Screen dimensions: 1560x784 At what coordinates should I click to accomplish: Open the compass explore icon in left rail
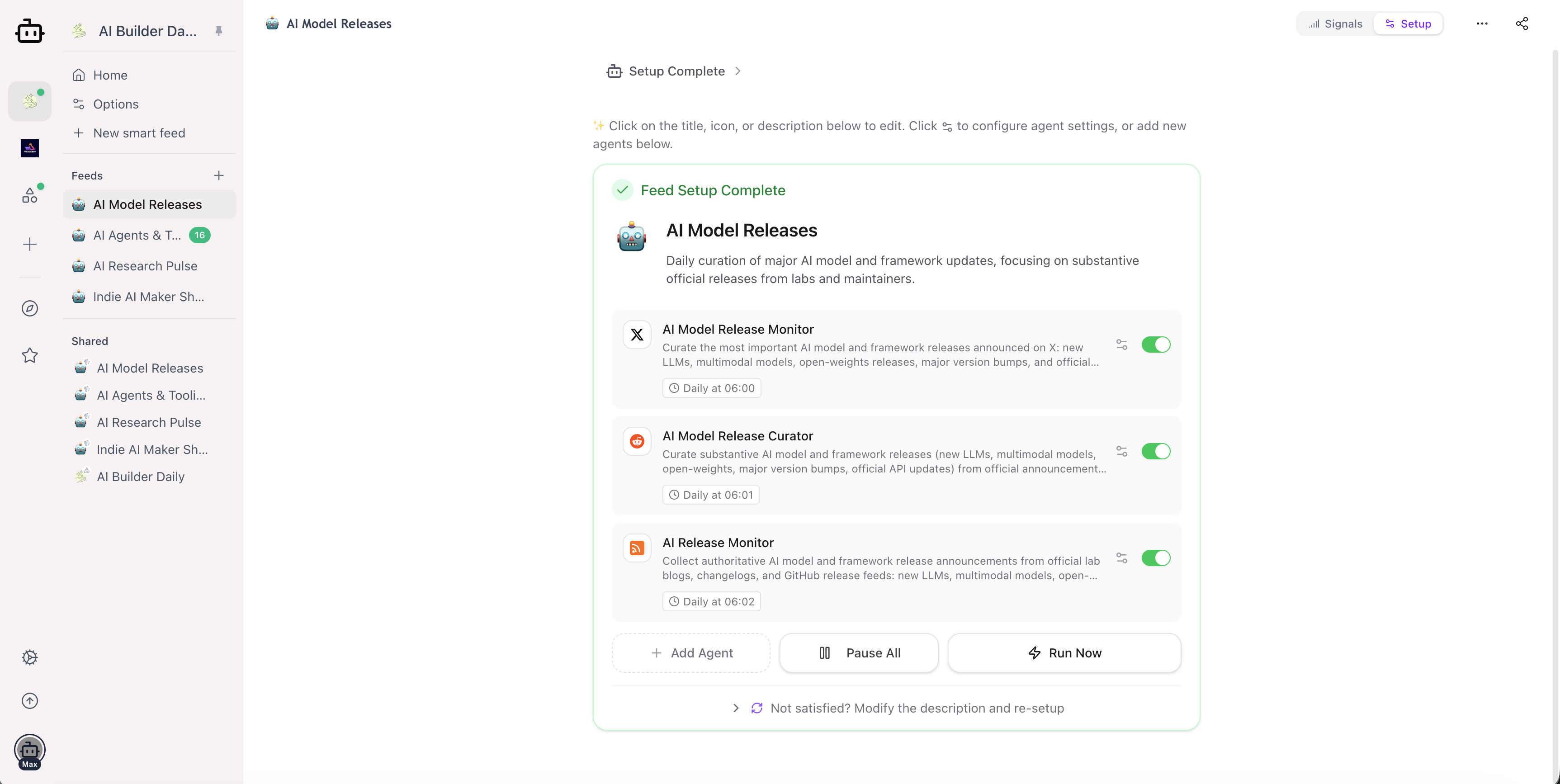(30, 308)
